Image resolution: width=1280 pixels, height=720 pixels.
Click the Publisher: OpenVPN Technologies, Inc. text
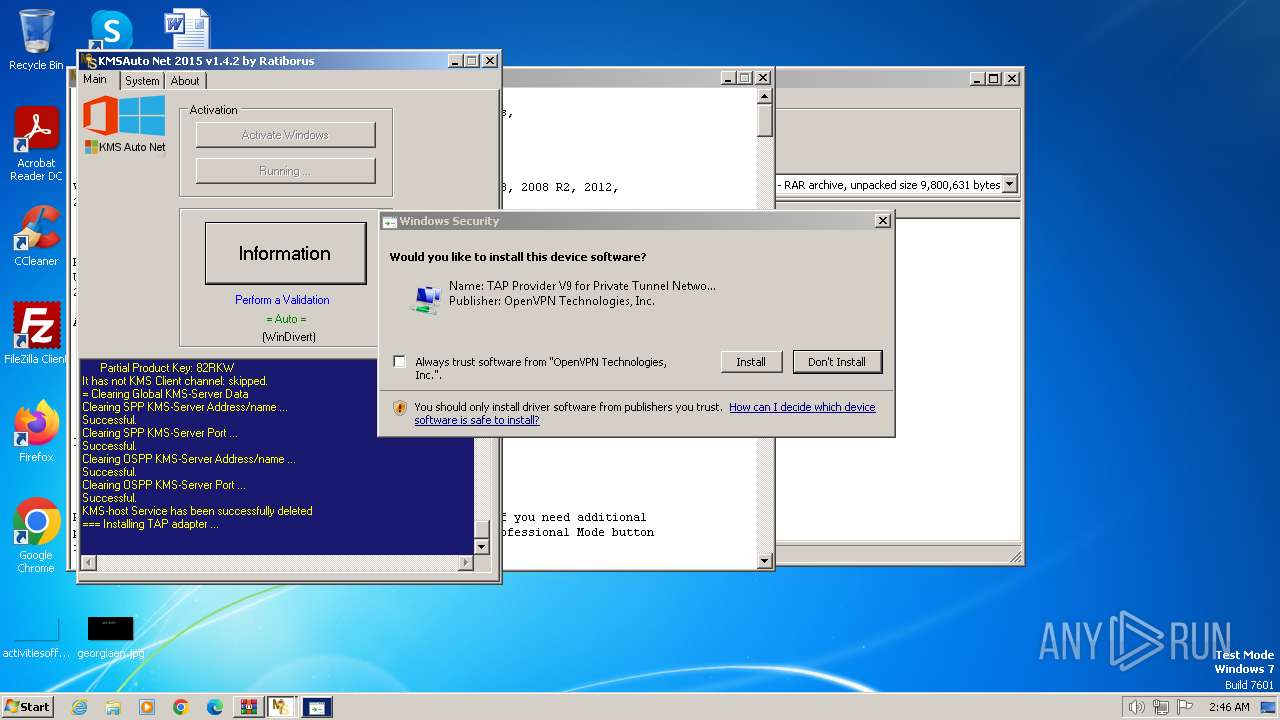(x=552, y=301)
